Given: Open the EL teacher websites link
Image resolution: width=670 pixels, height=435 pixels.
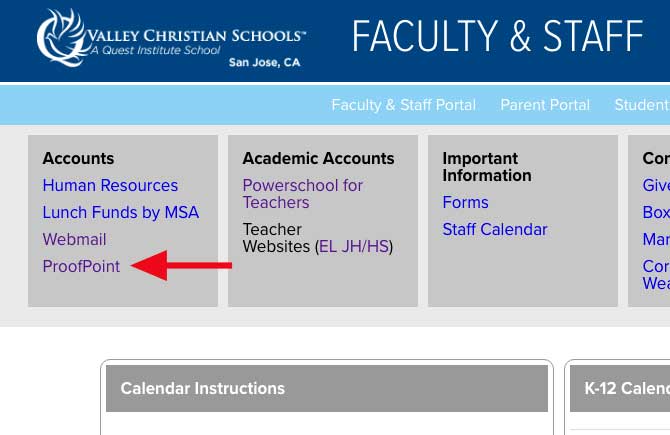Looking at the screenshot, I should (328, 246).
